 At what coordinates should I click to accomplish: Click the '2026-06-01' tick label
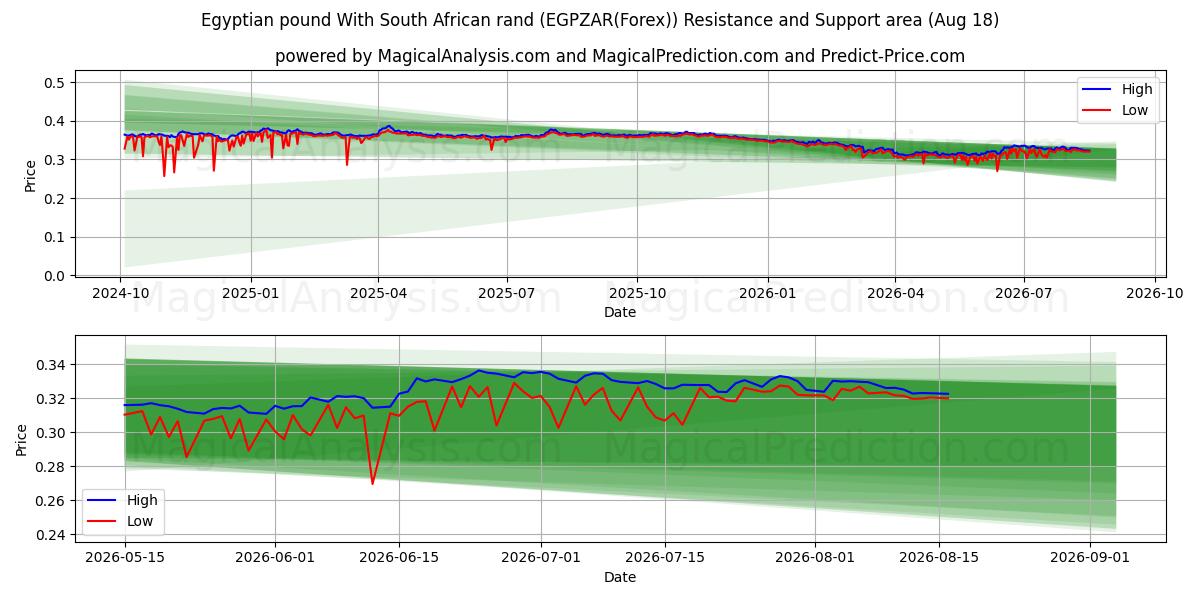(275, 558)
